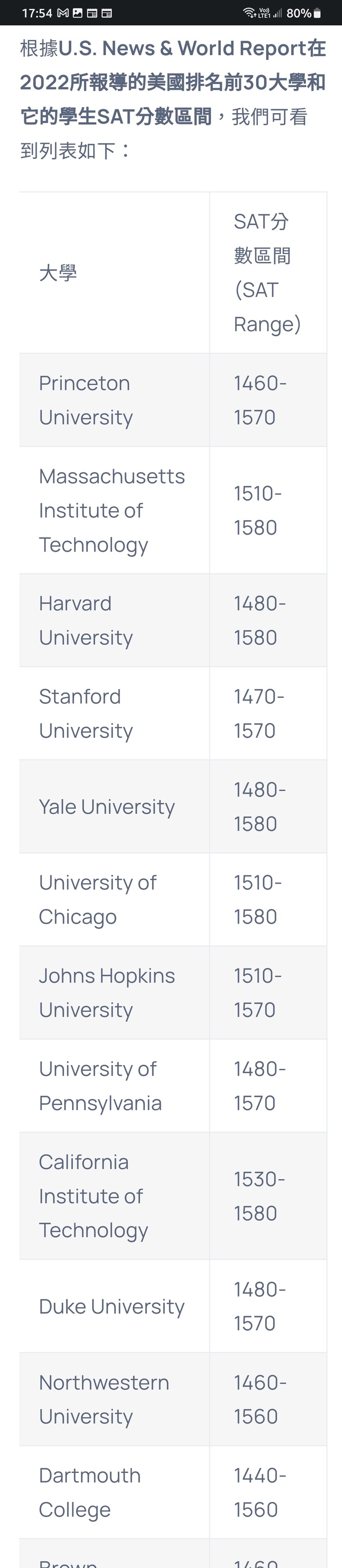The height and width of the screenshot is (1568, 342).
Task: Tap the Yale University table cell
Action: pos(114,807)
